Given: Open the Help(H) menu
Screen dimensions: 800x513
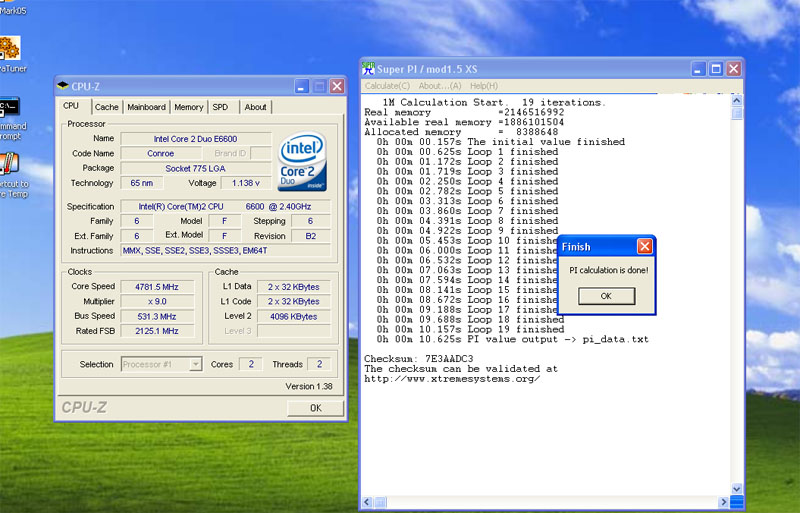Looking at the screenshot, I should point(483,86).
